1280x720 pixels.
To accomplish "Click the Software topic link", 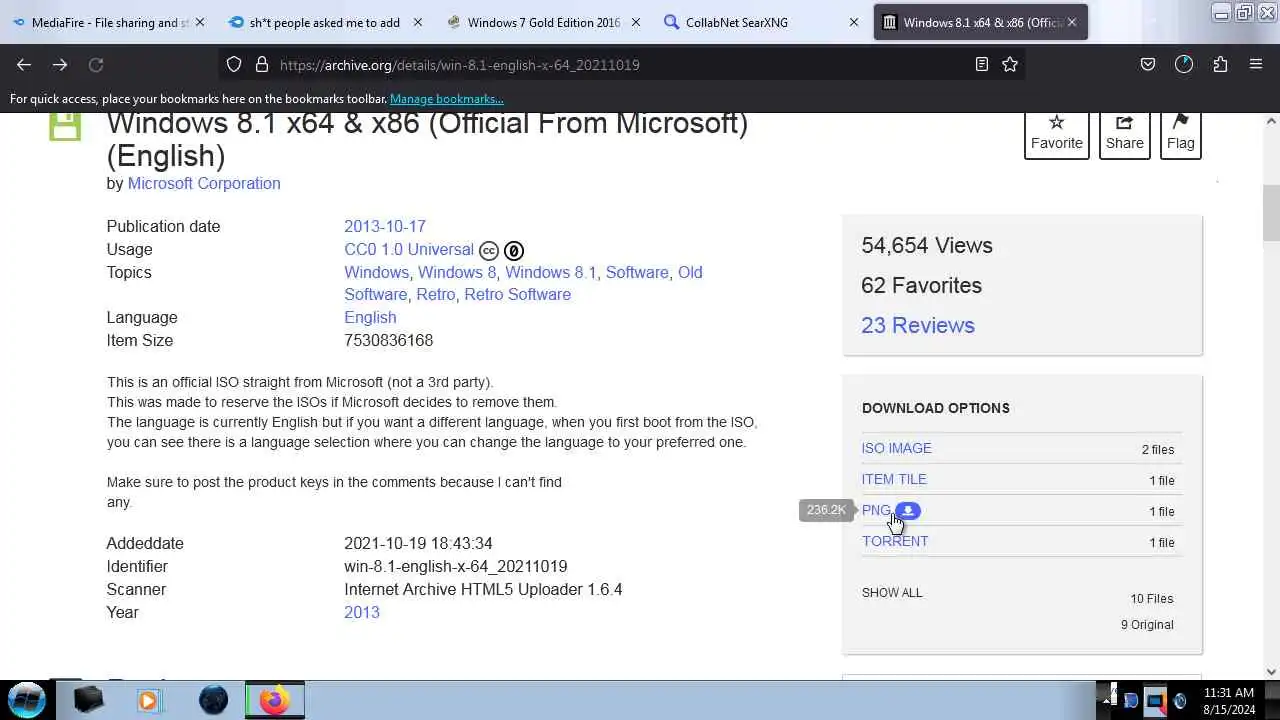I will [636, 272].
